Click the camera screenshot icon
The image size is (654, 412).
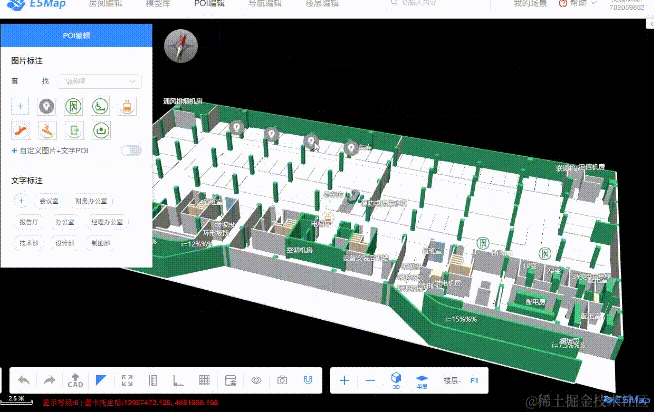click(282, 380)
